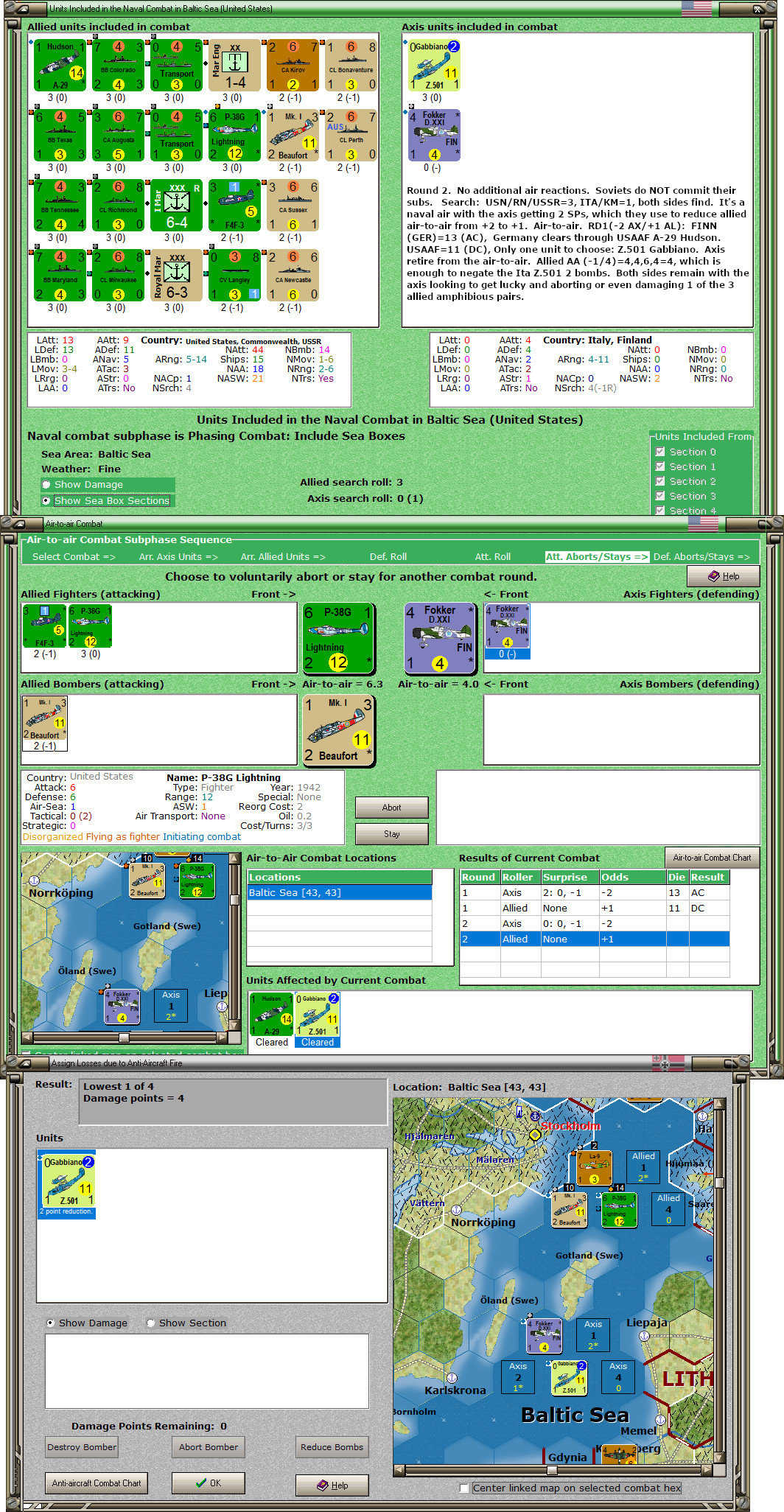Open the Air-to-air Combat Chart
Screen dimensions: 784x1512
tap(712, 858)
